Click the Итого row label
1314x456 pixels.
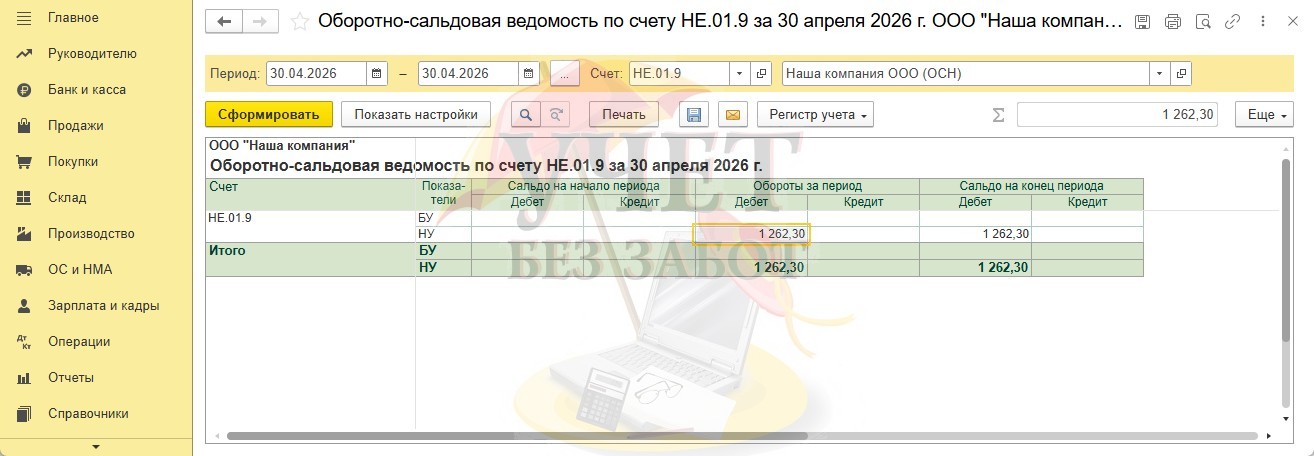(x=226, y=251)
